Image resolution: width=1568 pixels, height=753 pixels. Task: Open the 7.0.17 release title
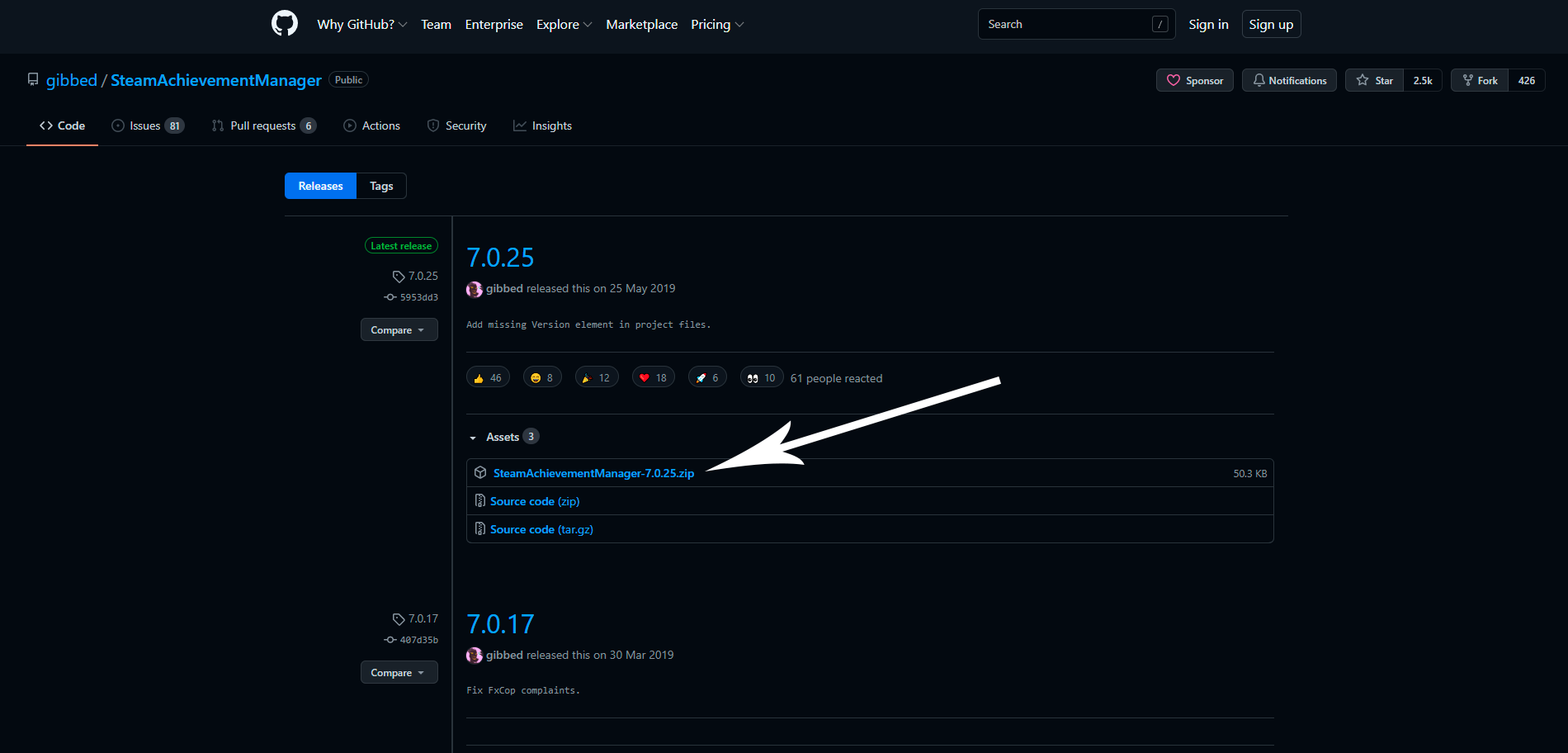pos(500,624)
